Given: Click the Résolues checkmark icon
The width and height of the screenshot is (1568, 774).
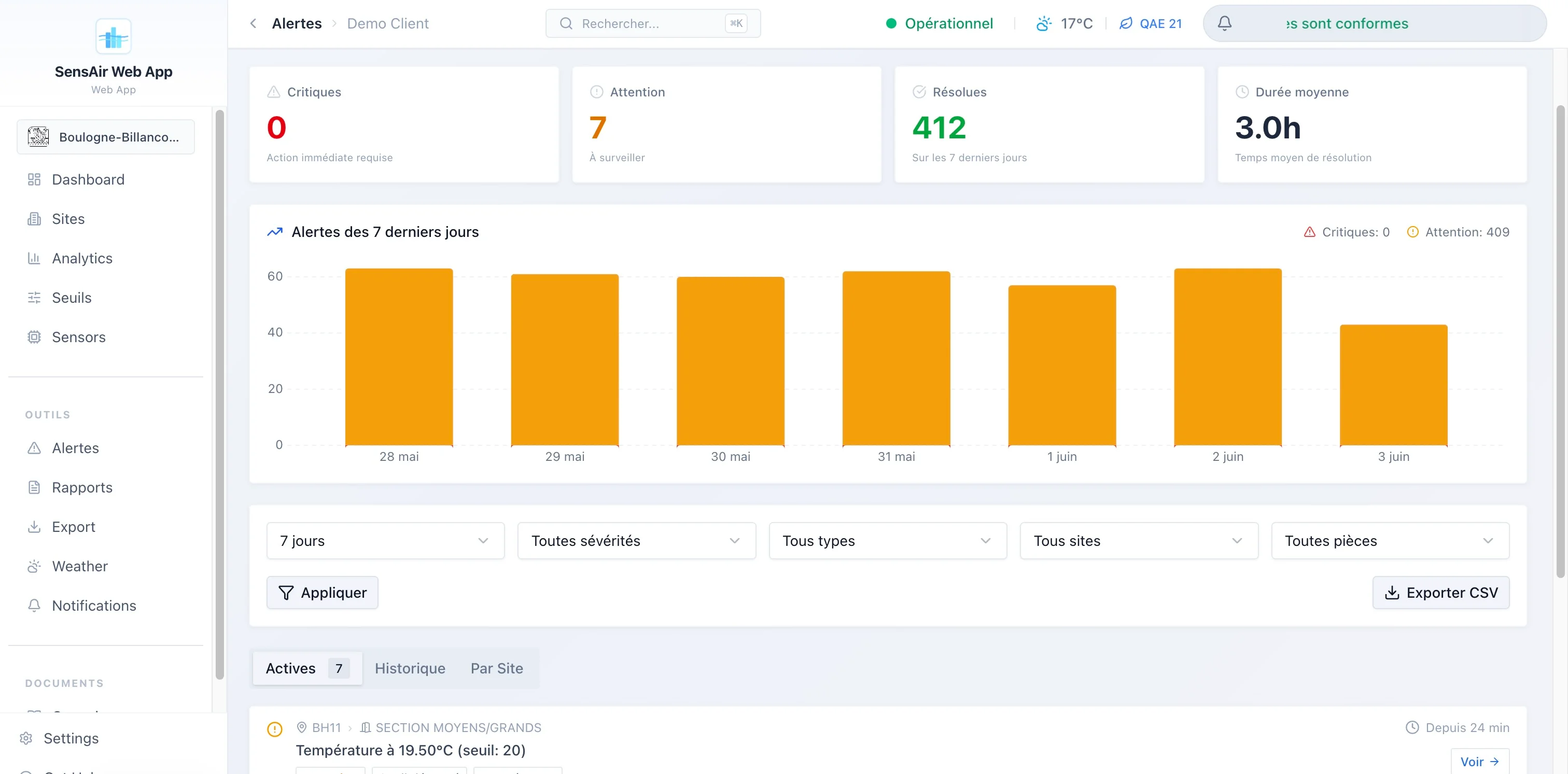Looking at the screenshot, I should click(919, 92).
